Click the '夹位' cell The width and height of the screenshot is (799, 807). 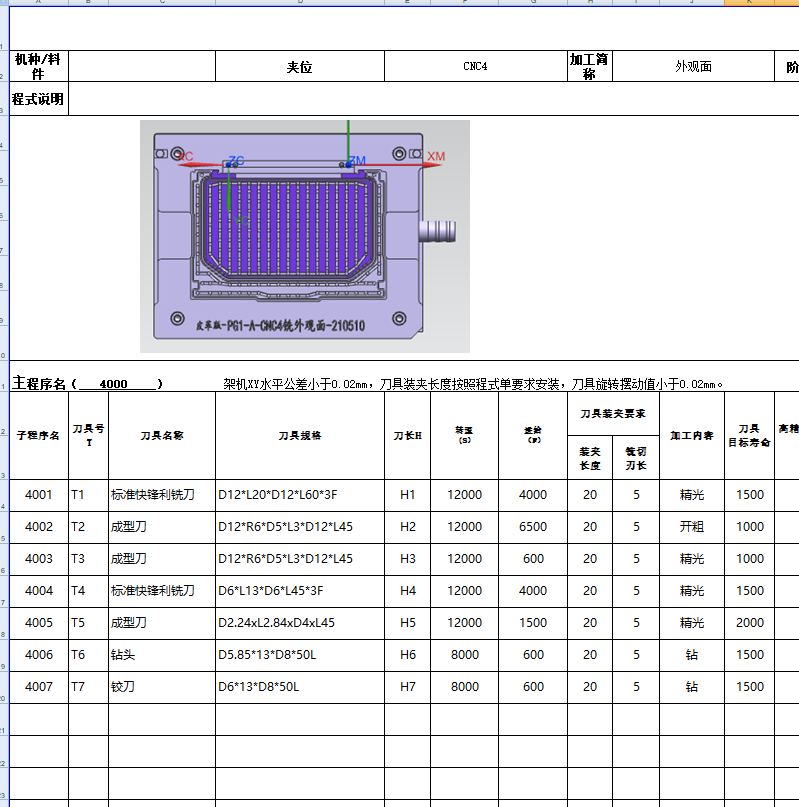(300, 66)
